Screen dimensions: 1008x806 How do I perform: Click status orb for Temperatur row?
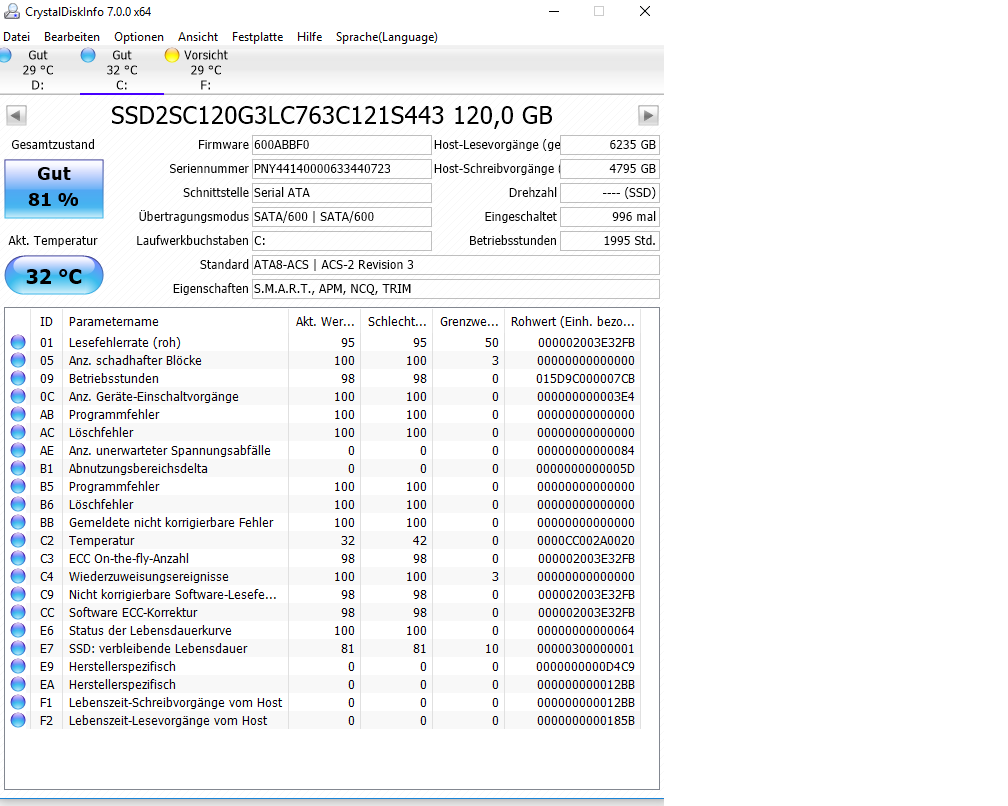[x=18, y=541]
